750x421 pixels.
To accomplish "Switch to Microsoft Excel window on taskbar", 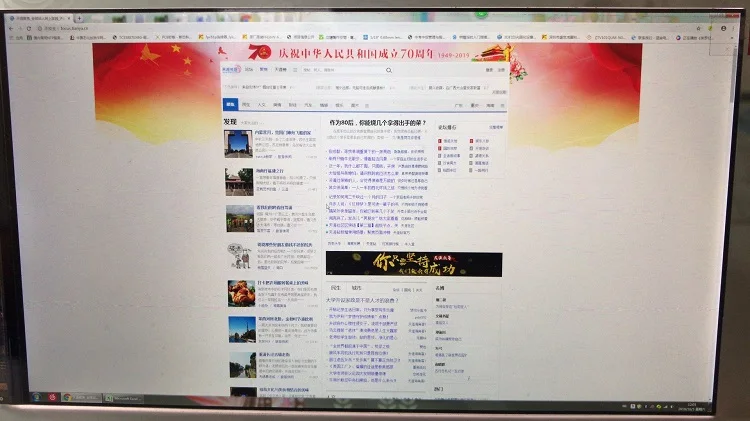I will pyautogui.click(x=123, y=398).
